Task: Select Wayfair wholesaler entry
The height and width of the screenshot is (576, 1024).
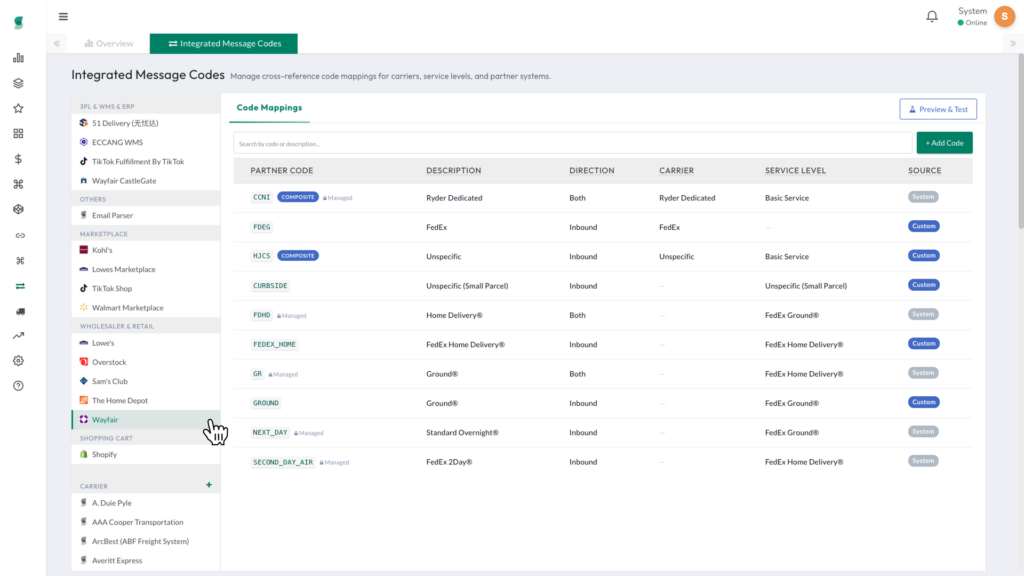Action: [146, 420]
